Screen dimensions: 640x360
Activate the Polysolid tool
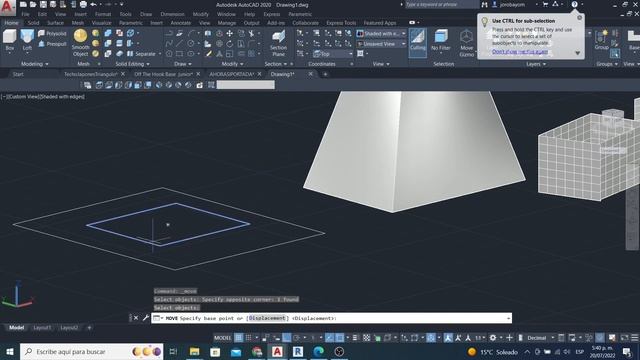point(52,33)
